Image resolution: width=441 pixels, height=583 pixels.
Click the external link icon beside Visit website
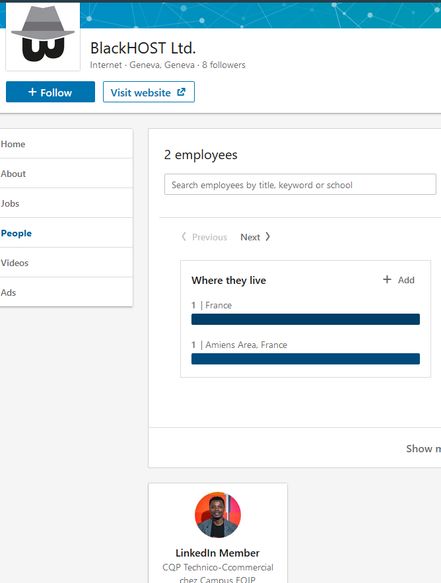(x=181, y=92)
